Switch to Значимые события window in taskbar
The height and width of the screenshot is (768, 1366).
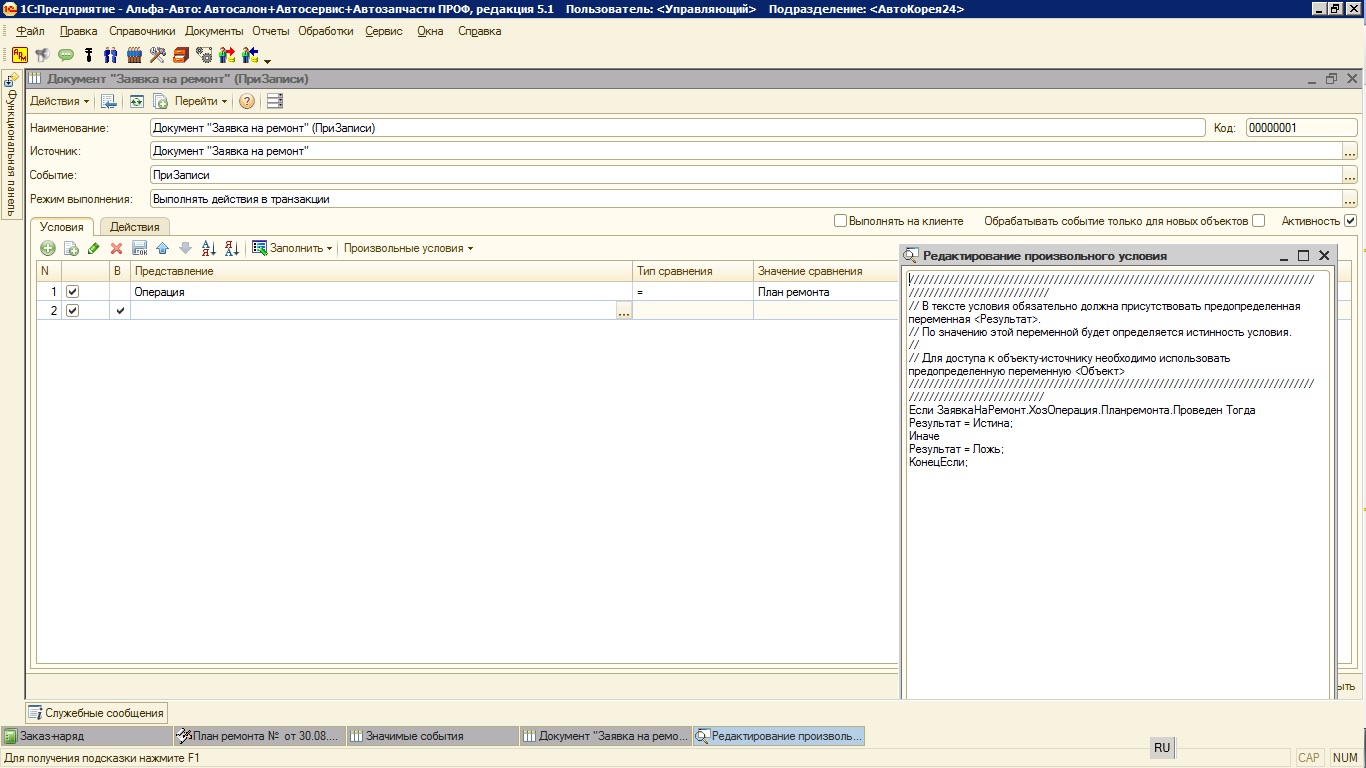click(x=433, y=736)
